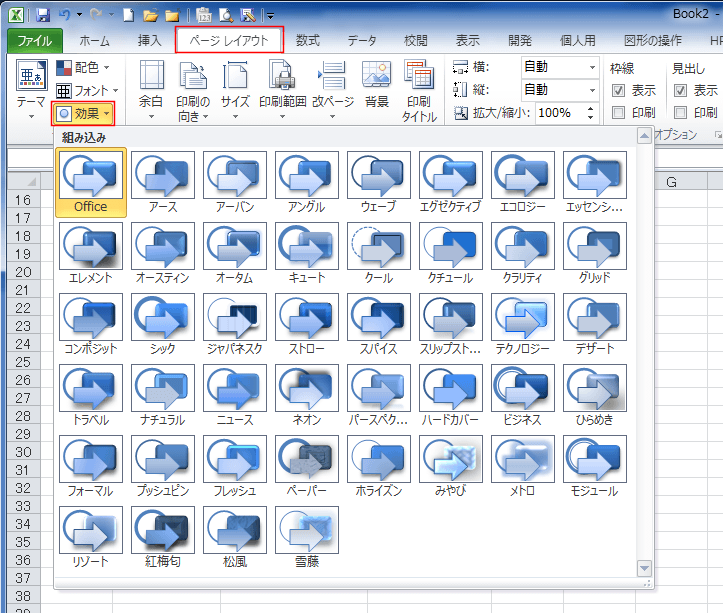Image resolution: width=723 pixels, height=613 pixels.
Task: Click the 拡大/縮小 scale stepper arrows
Action: pos(592,113)
